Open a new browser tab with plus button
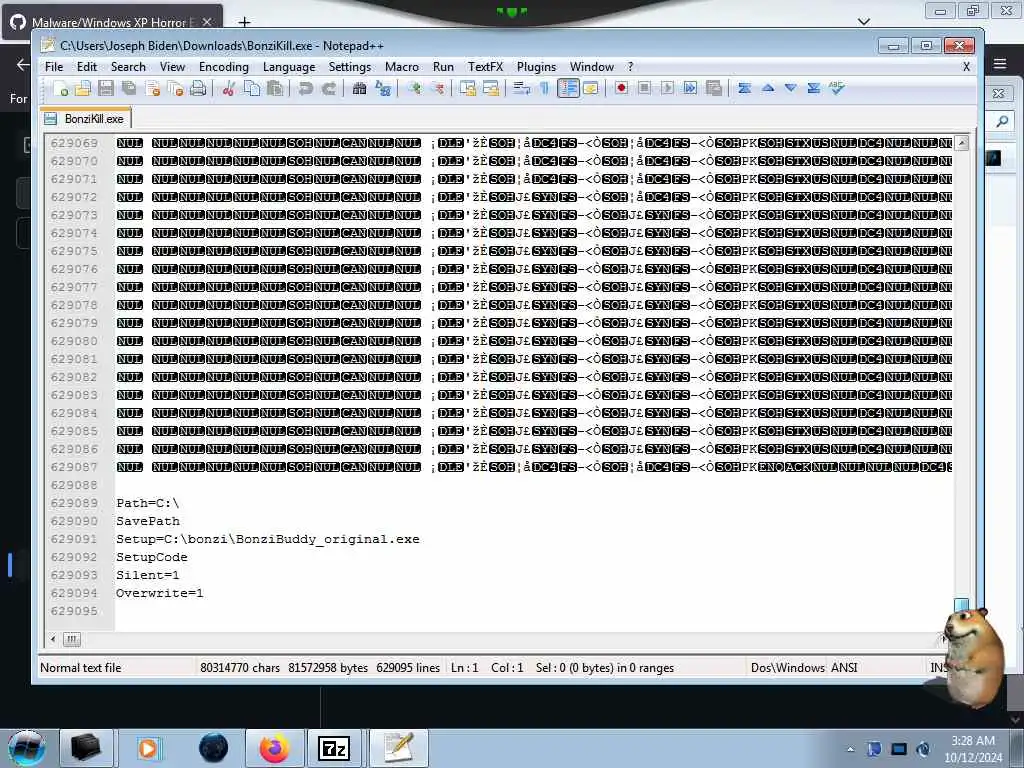 point(244,22)
